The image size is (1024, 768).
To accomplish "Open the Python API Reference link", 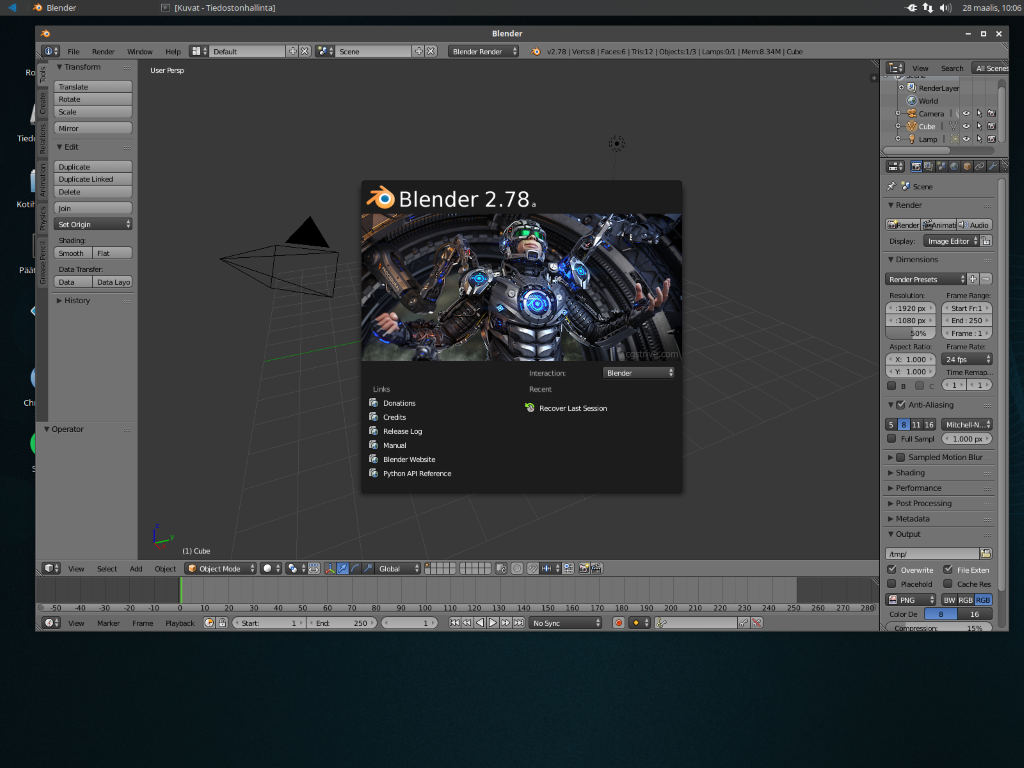I will pyautogui.click(x=417, y=473).
